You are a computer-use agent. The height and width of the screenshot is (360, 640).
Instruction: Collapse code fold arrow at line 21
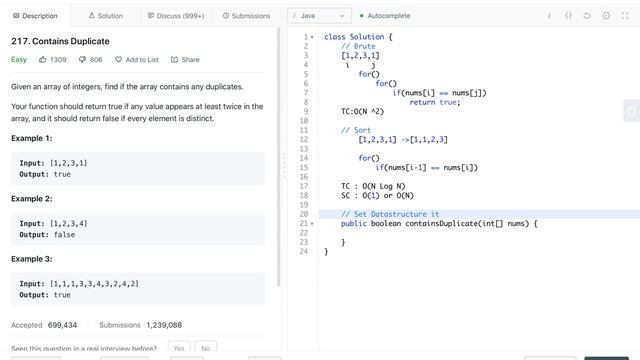point(312,224)
